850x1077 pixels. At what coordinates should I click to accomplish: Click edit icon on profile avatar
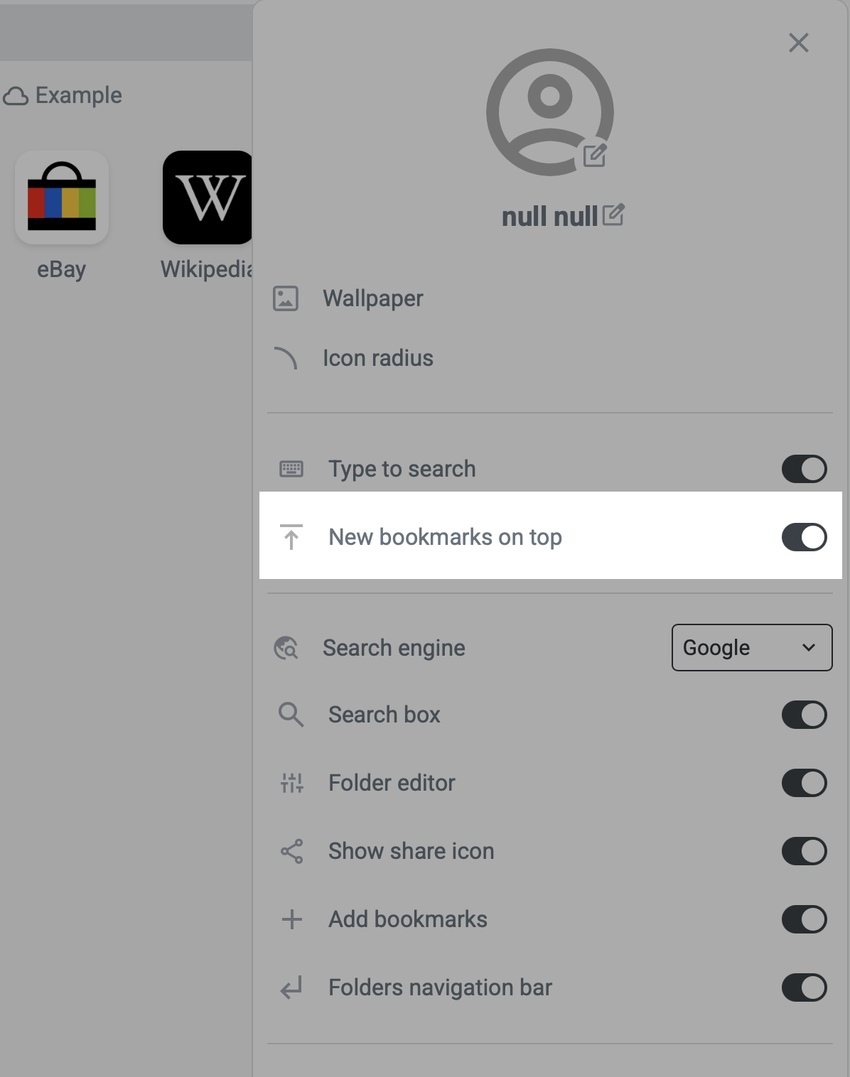[595, 154]
